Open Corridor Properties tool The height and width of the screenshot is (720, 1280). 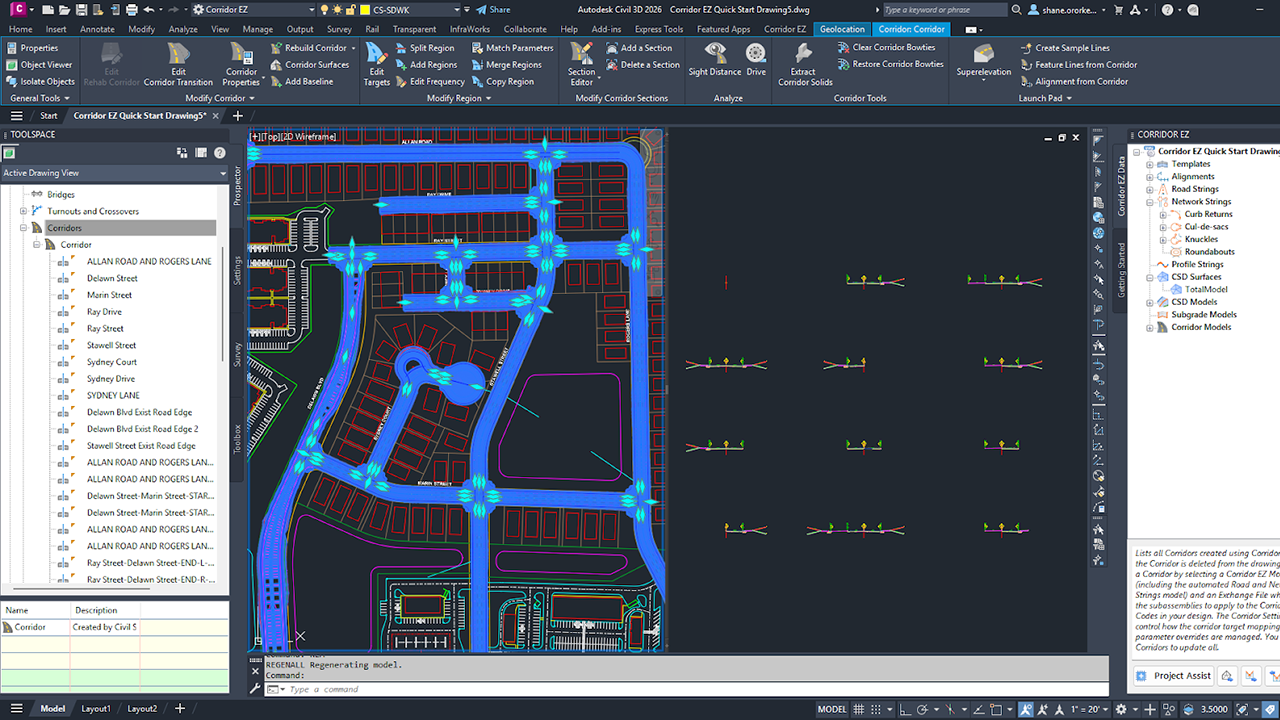point(241,64)
